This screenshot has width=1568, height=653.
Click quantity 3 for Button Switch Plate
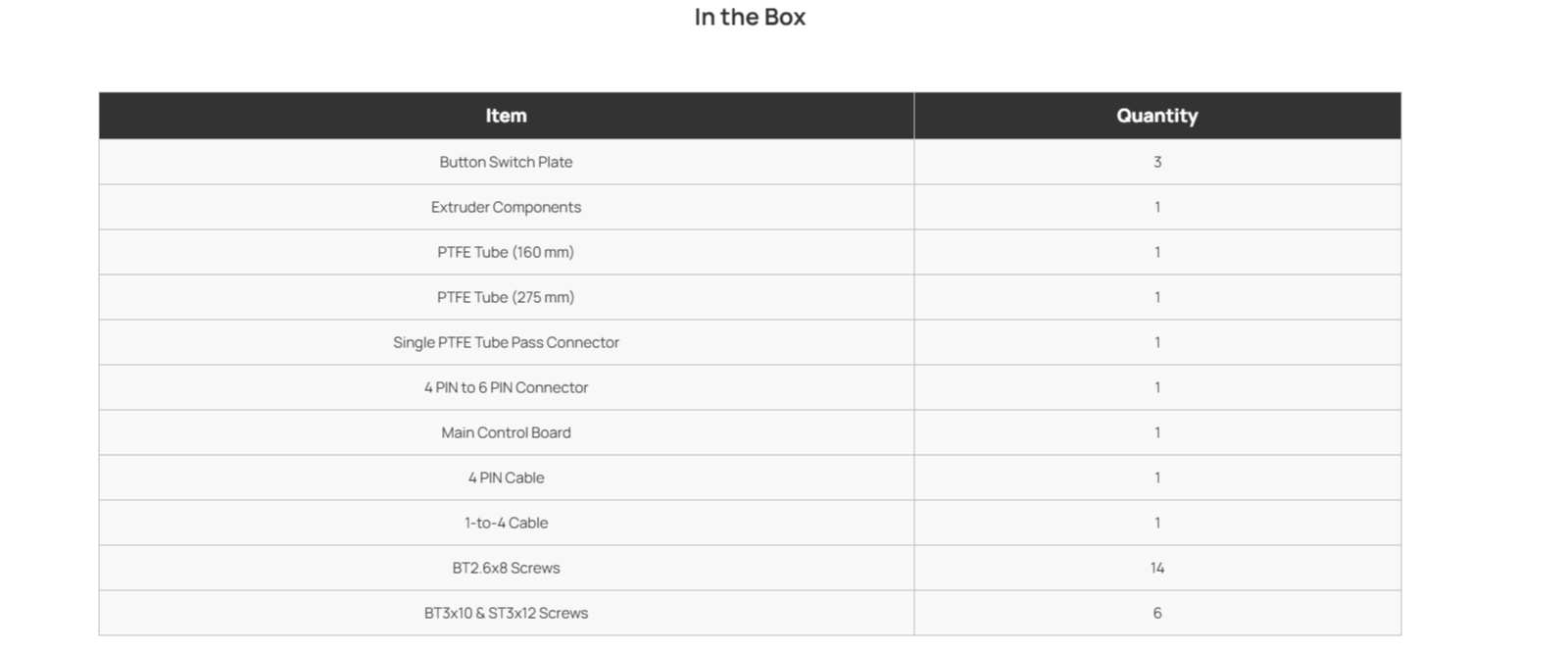(x=1157, y=162)
